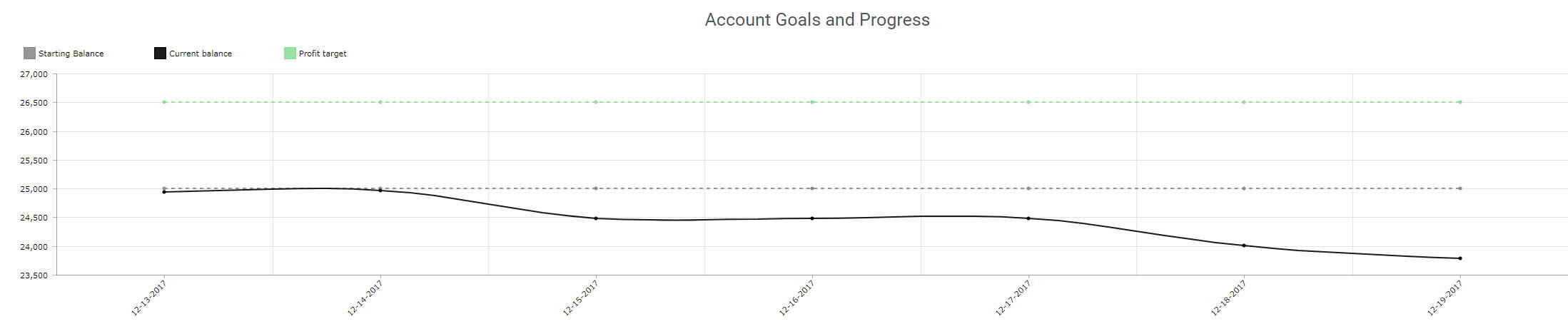Select Current balance point on 12-17-2017

point(1028,218)
